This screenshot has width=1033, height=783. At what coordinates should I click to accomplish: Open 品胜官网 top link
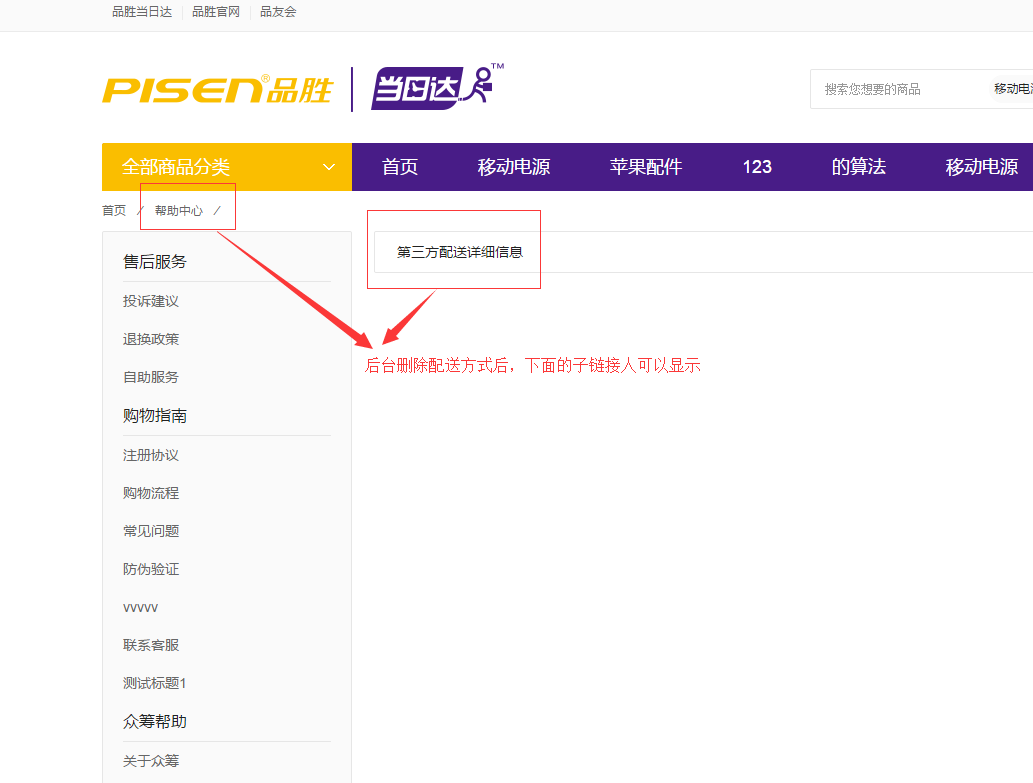coord(216,12)
